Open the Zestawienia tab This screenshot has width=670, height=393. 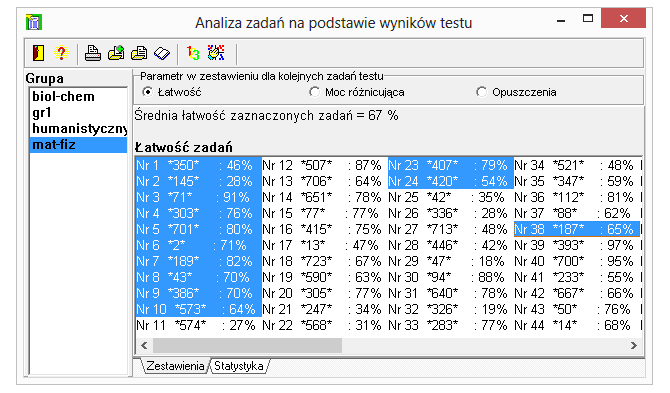pyautogui.click(x=175, y=366)
